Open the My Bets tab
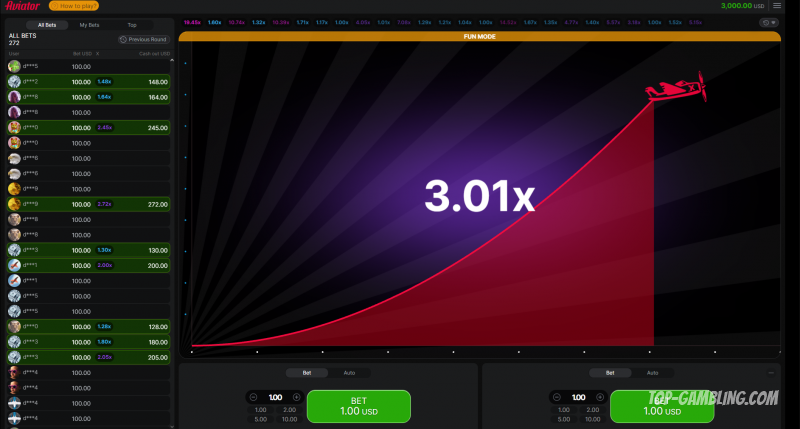Image resolution: width=800 pixels, height=429 pixels. (90, 23)
